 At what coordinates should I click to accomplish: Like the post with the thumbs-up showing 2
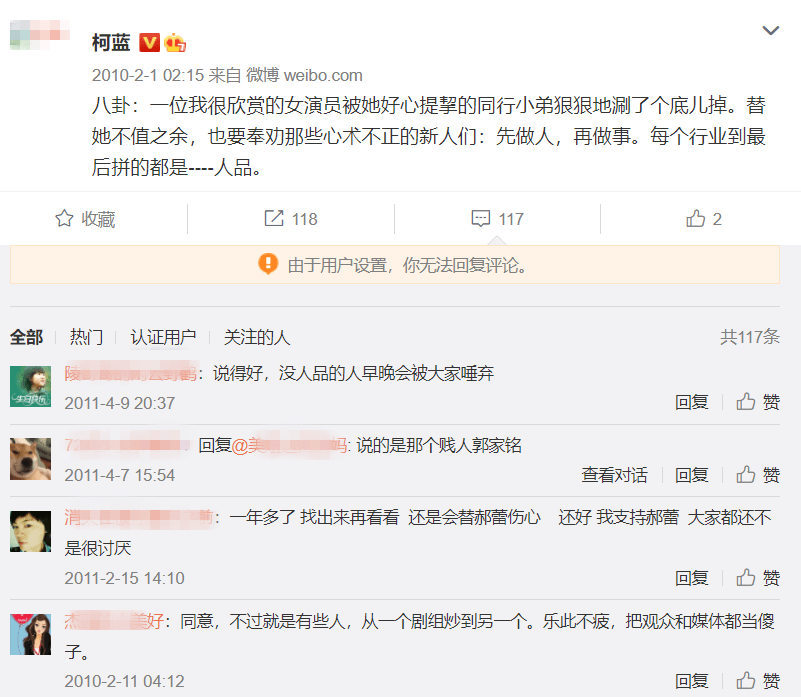point(703,219)
